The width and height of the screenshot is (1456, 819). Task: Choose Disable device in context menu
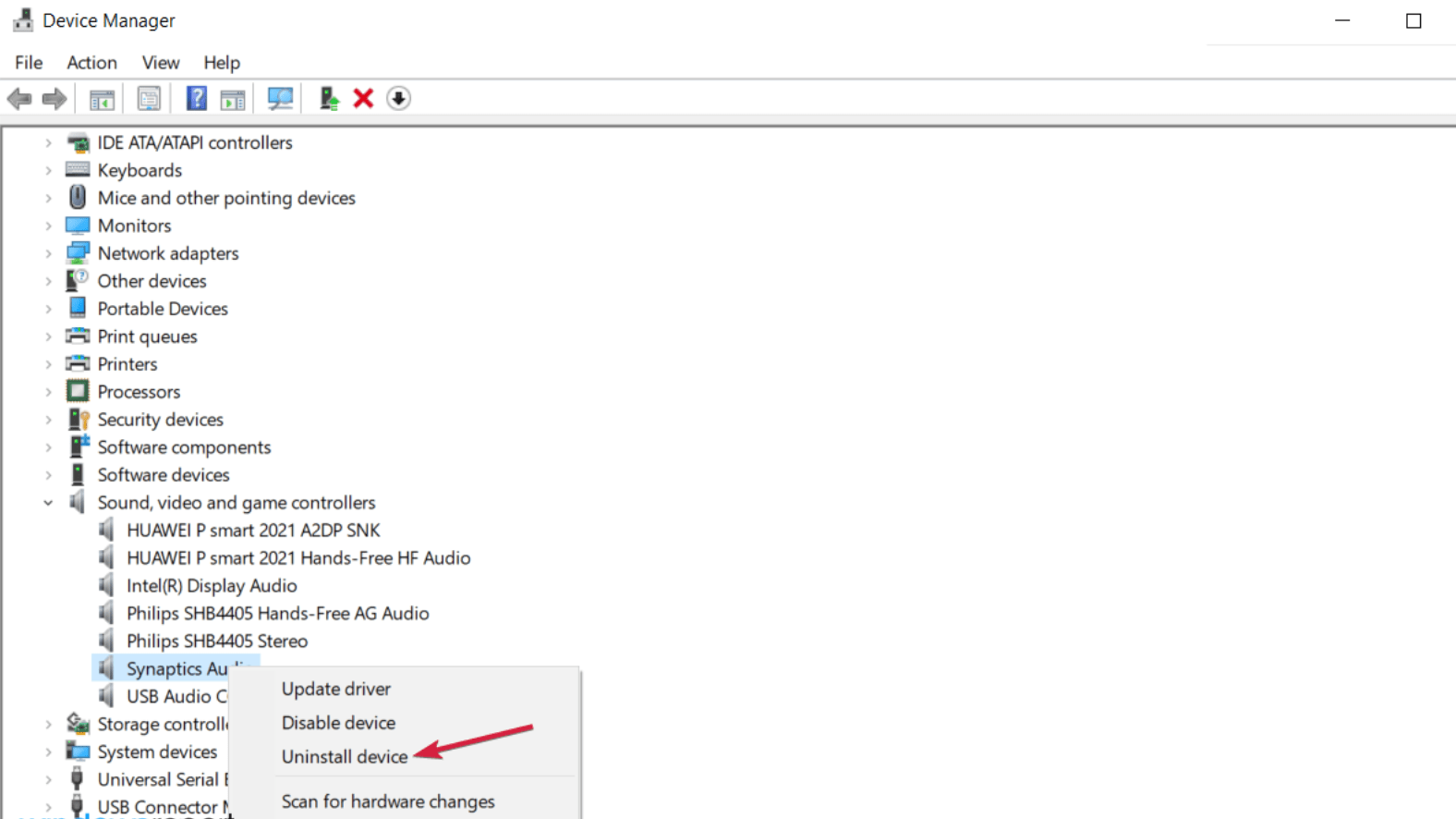click(x=338, y=723)
